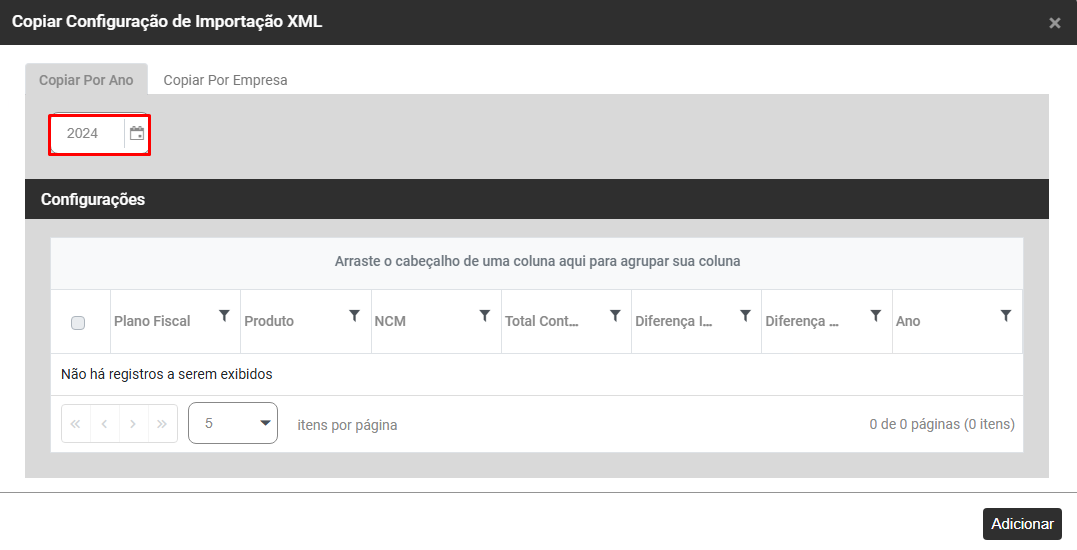Go to the previous page of results

105,424
